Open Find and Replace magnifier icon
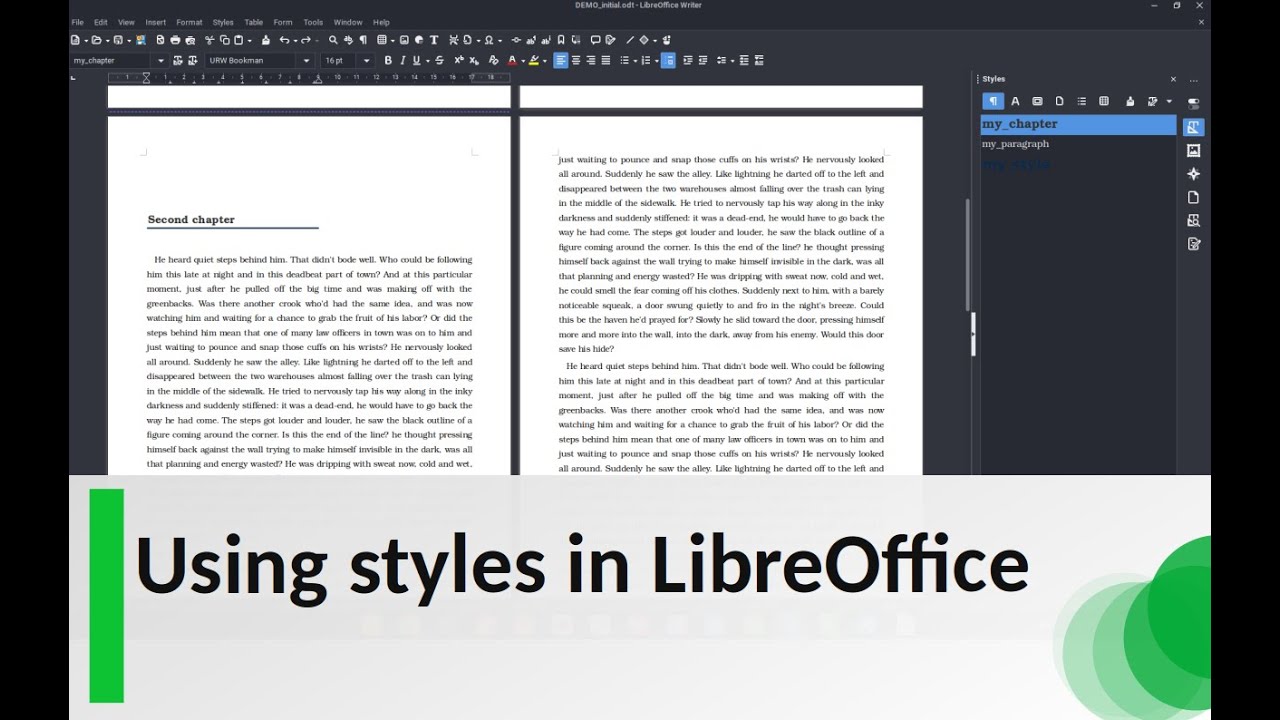Image resolution: width=1280 pixels, height=720 pixels. click(x=333, y=40)
